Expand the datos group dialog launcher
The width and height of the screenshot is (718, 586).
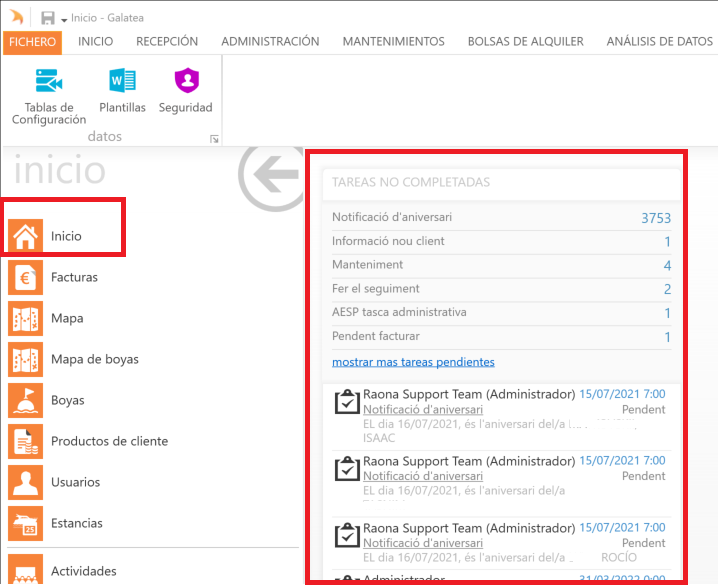tap(213, 139)
